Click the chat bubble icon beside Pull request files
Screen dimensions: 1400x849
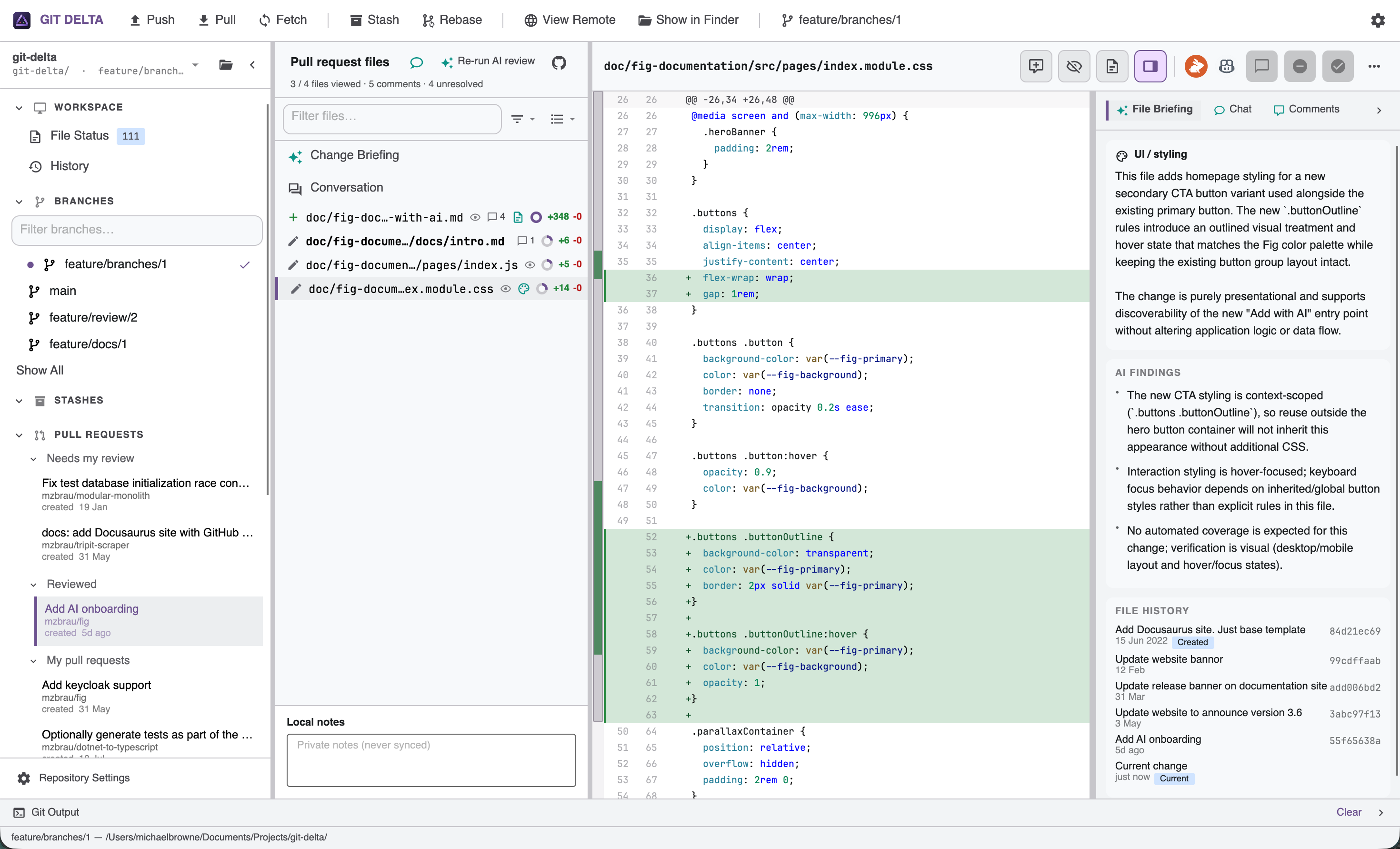point(417,62)
